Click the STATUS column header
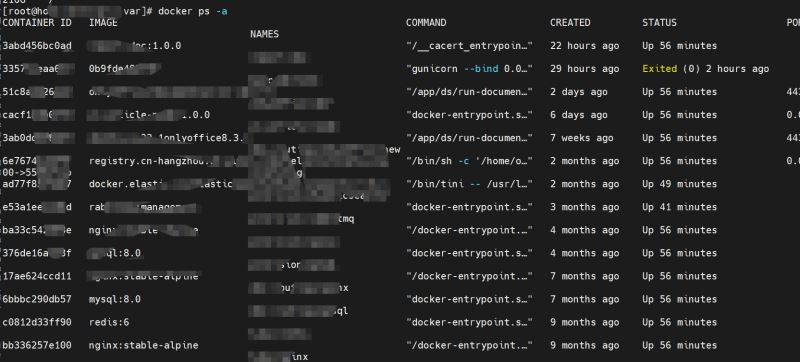The image size is (800, 362). pyautogui.click(x=659, y=23)
